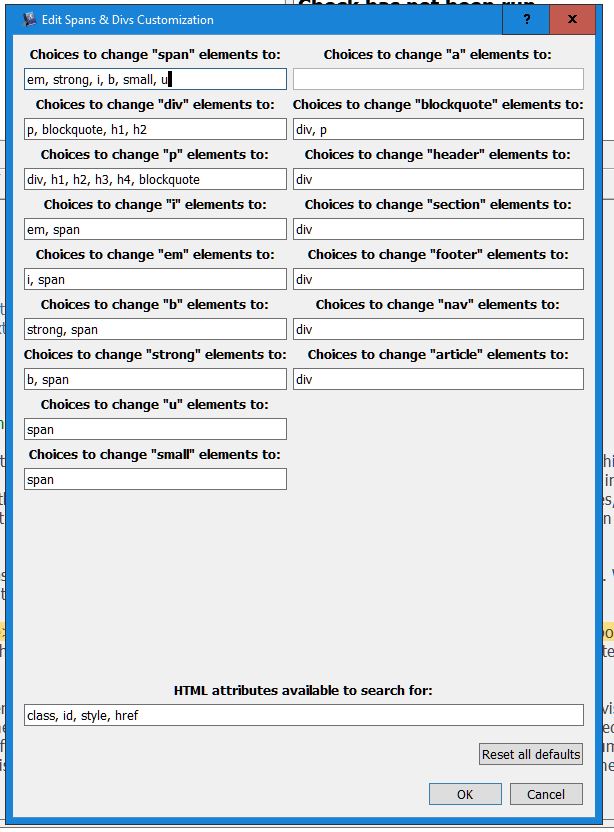This screenshot has width=614, height=832.
Task: Select the "p" elements choices field
Action: 155,179
